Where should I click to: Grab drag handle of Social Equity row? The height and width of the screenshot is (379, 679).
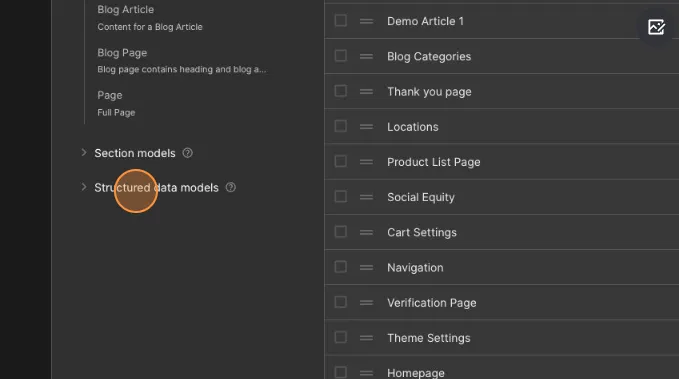[x=366, y=197]
